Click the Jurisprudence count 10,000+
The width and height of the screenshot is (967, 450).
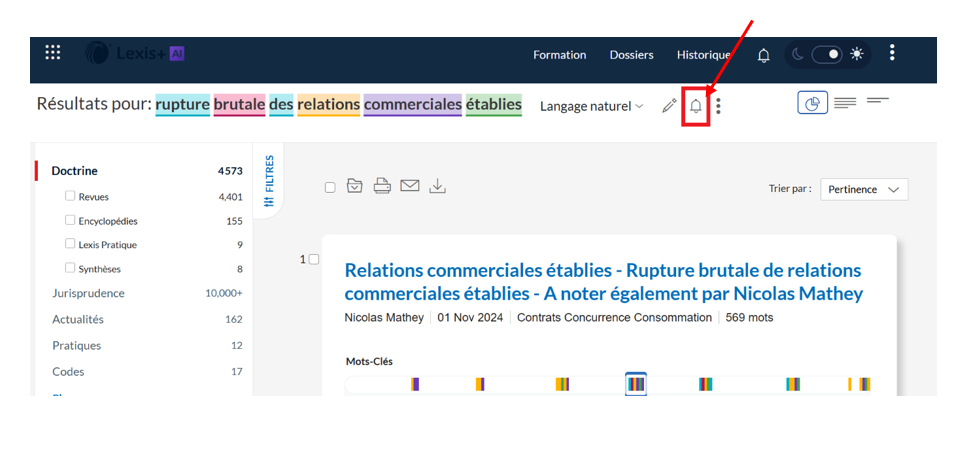click(x=224, y=293)
